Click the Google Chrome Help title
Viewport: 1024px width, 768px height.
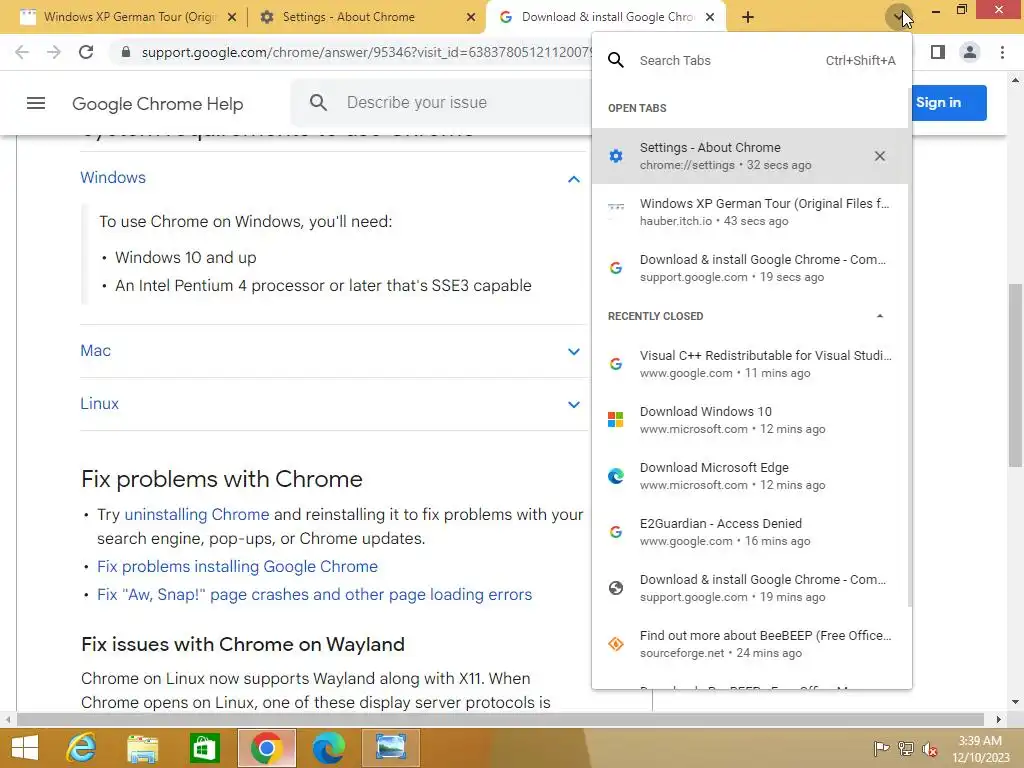pyautogui.click(x=157, y=104)
